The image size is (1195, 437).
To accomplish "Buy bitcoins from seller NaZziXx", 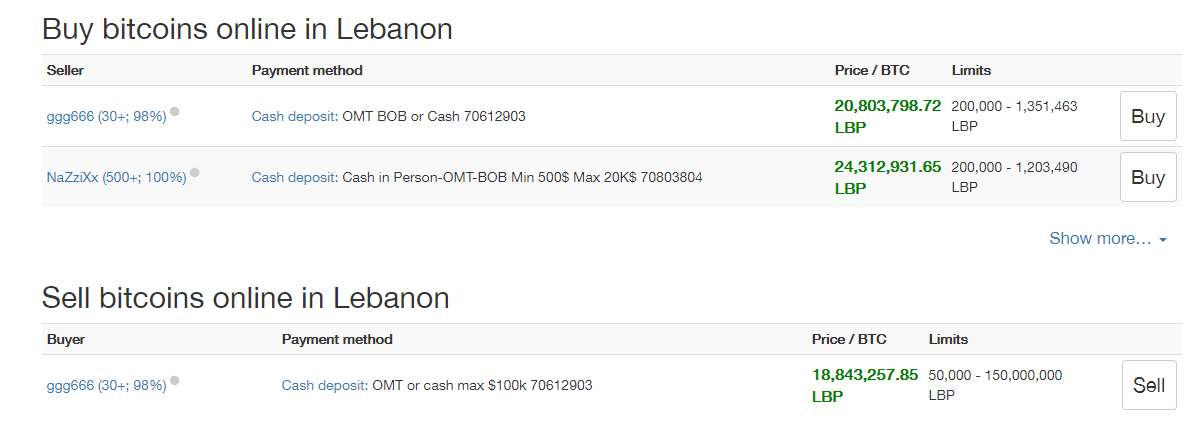I will (1148, 177).
